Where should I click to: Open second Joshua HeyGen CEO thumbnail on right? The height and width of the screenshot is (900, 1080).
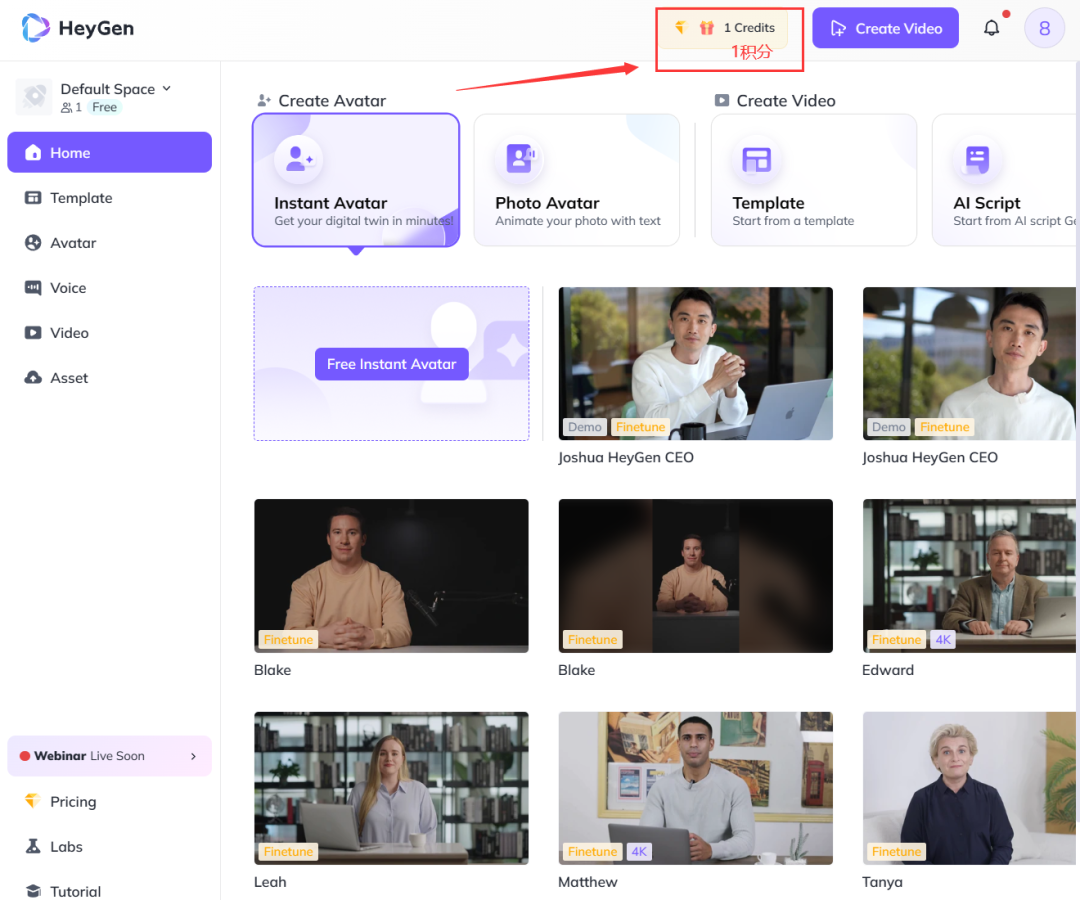coord(969,364)
